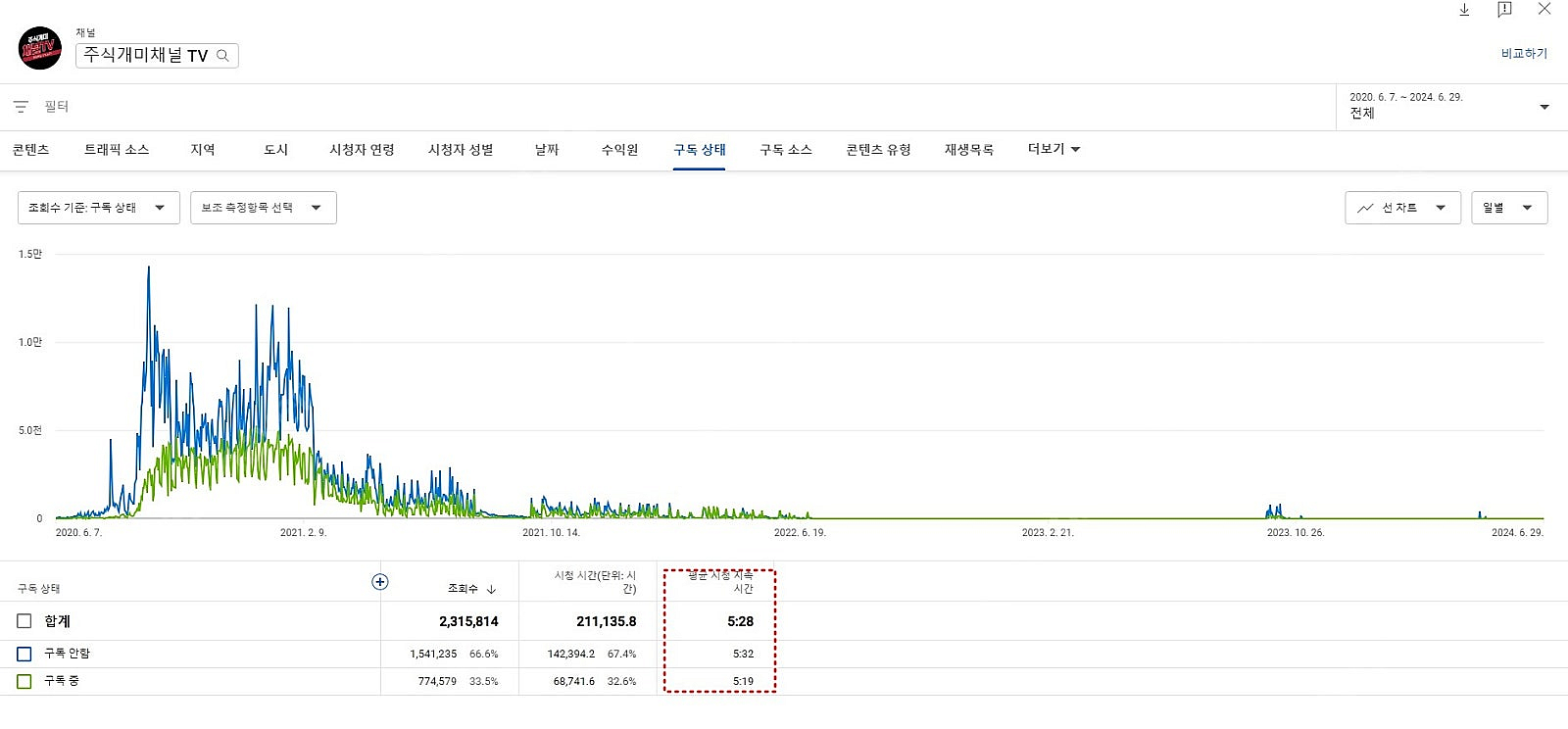Open the date range dropdown
The width and height of the screenshot is (1568, 729).
point(1544,107)
